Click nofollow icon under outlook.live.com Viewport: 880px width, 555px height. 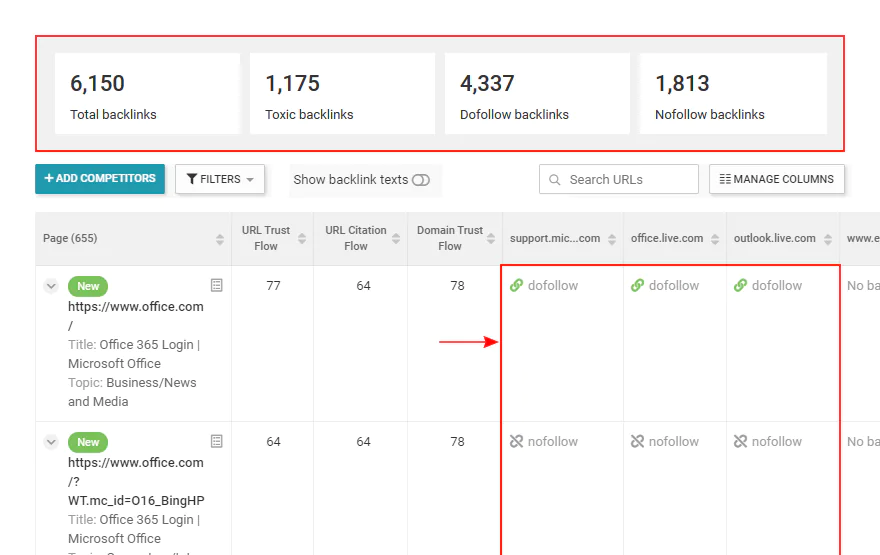740,442
